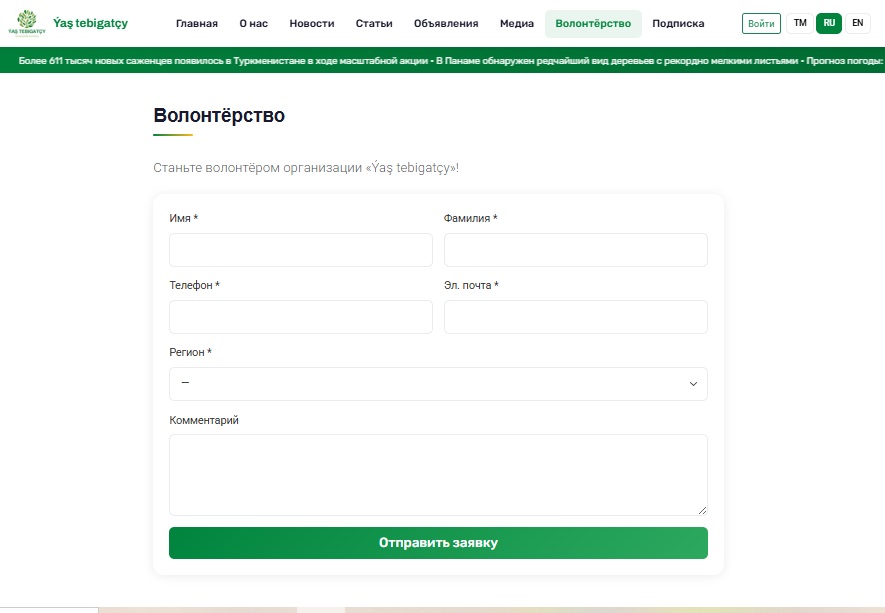Viewport: 885px width, 613px height.
Task: Click inside the Комментарий text area
Action: pyautogui.click(x=438, y=474)
